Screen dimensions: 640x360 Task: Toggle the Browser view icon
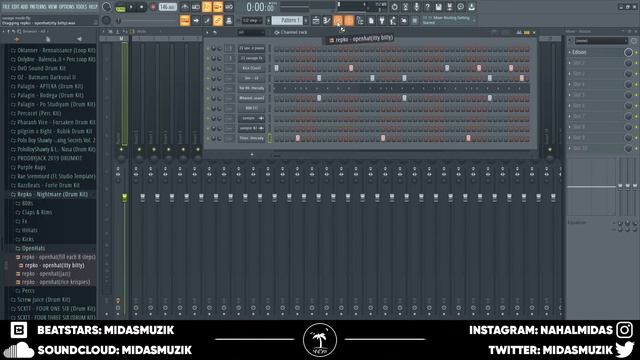360,20
